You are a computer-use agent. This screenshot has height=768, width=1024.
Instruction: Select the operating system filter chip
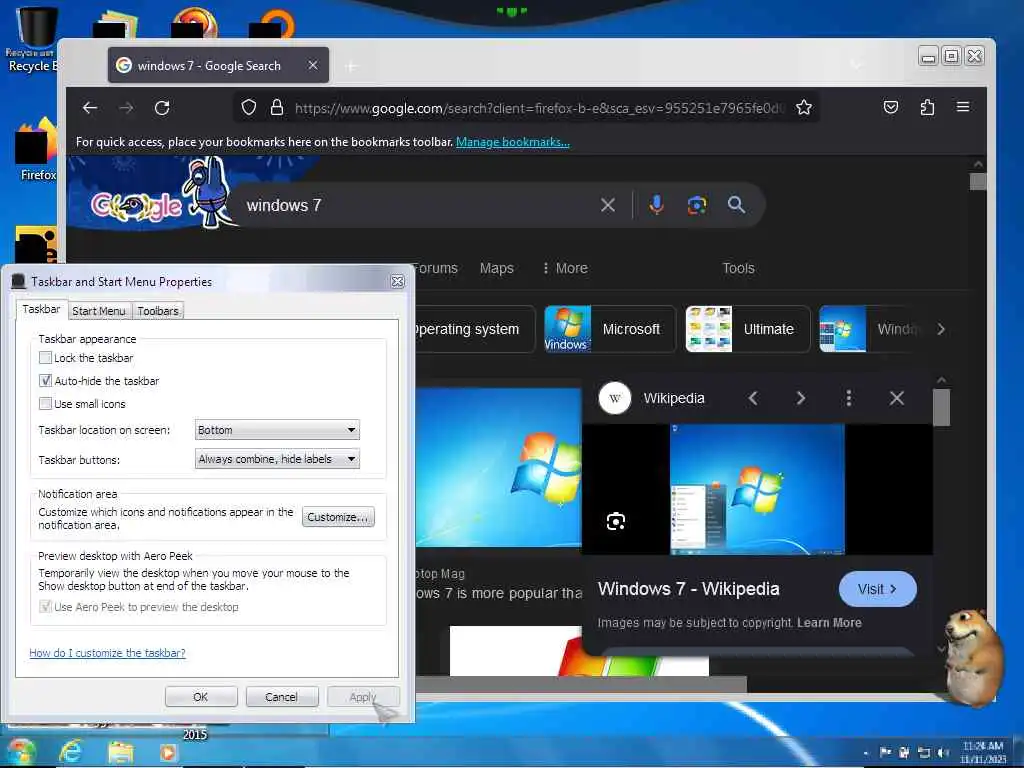474,329
